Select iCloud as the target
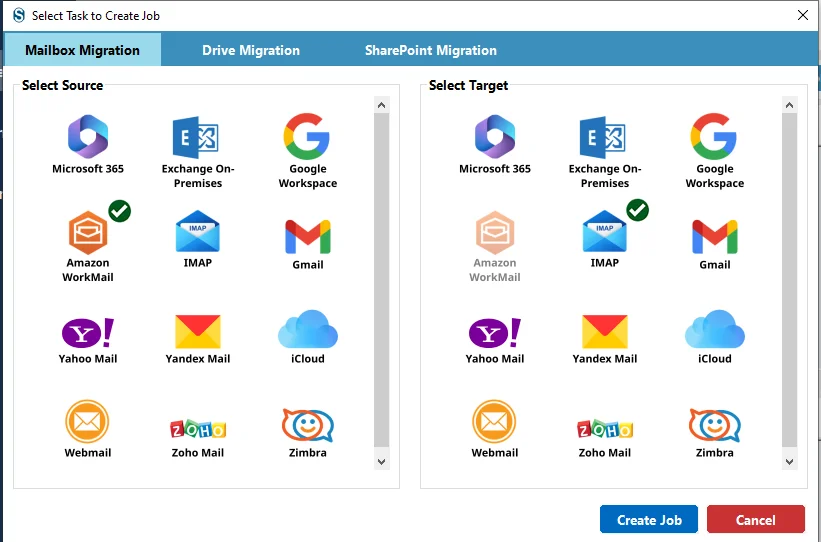The width and height of the screenshot is (821, 542). 715,337
